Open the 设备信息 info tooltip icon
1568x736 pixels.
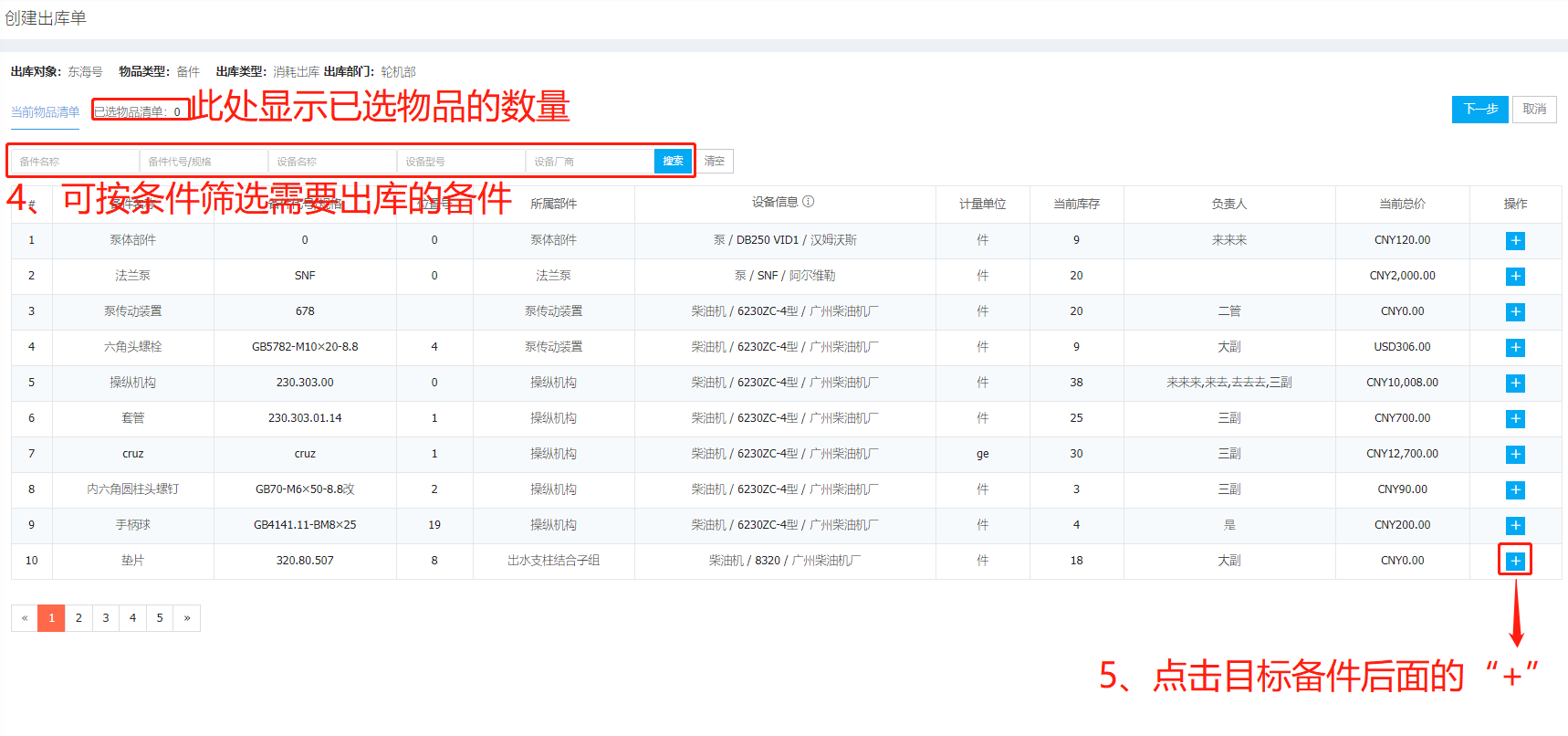coord(809,202)
